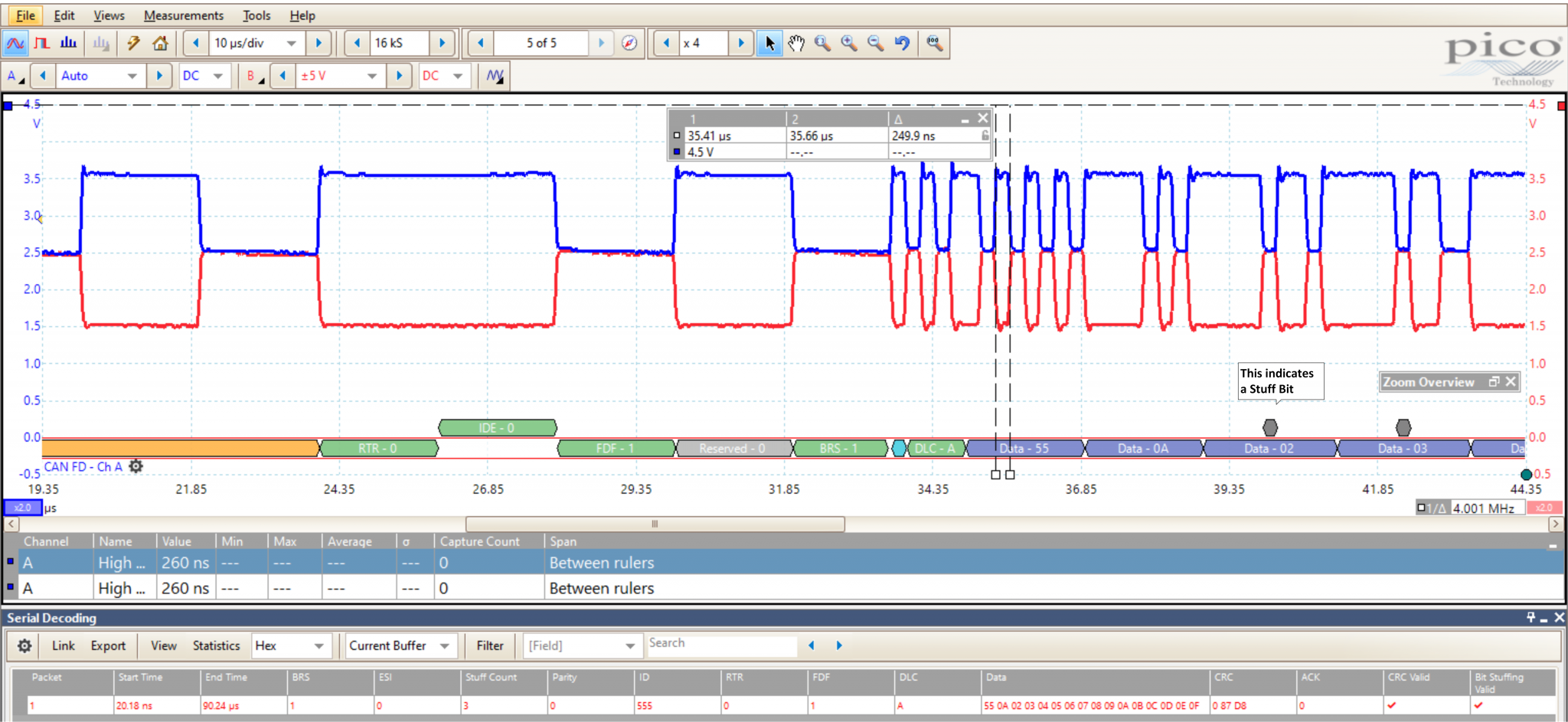
Task: Select the hand pan tool
Action: pos(796,44)
